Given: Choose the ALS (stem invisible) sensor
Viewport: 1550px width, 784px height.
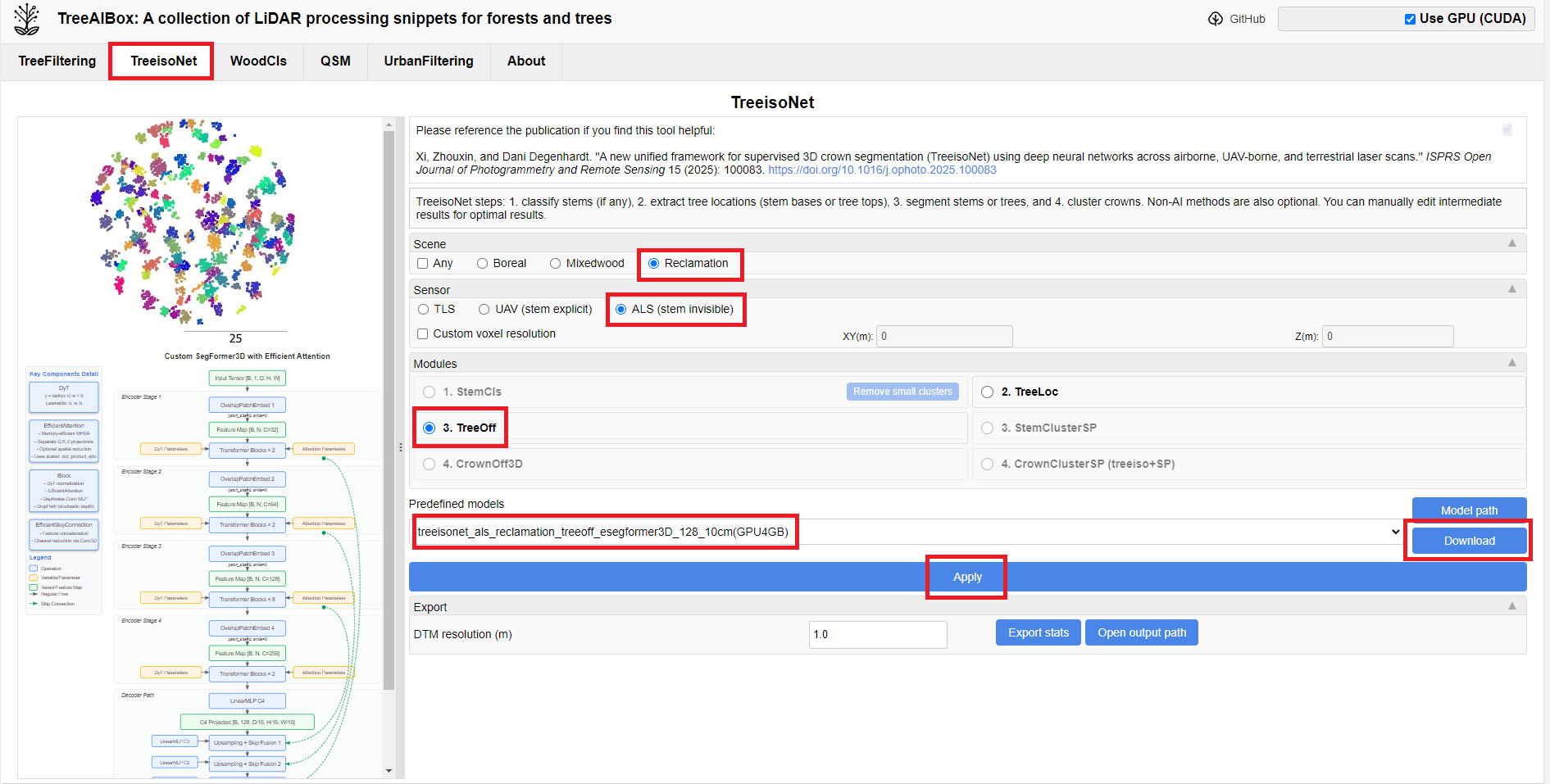Looking at the screenshot, I should coord(620,309).
